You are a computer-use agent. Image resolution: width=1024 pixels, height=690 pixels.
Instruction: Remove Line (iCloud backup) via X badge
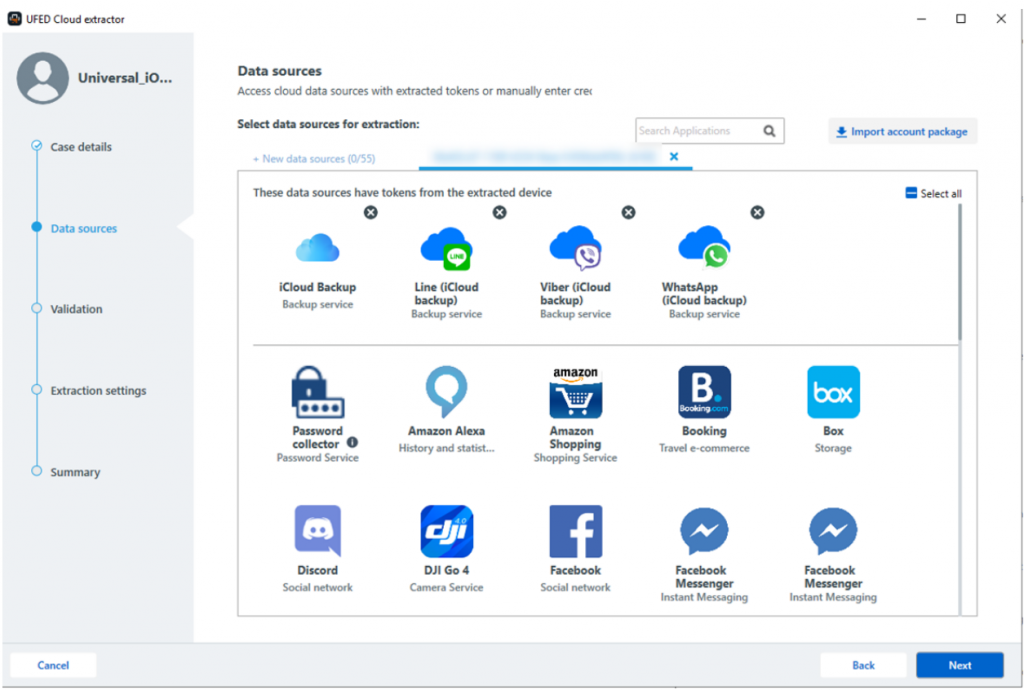coord(500,212)
